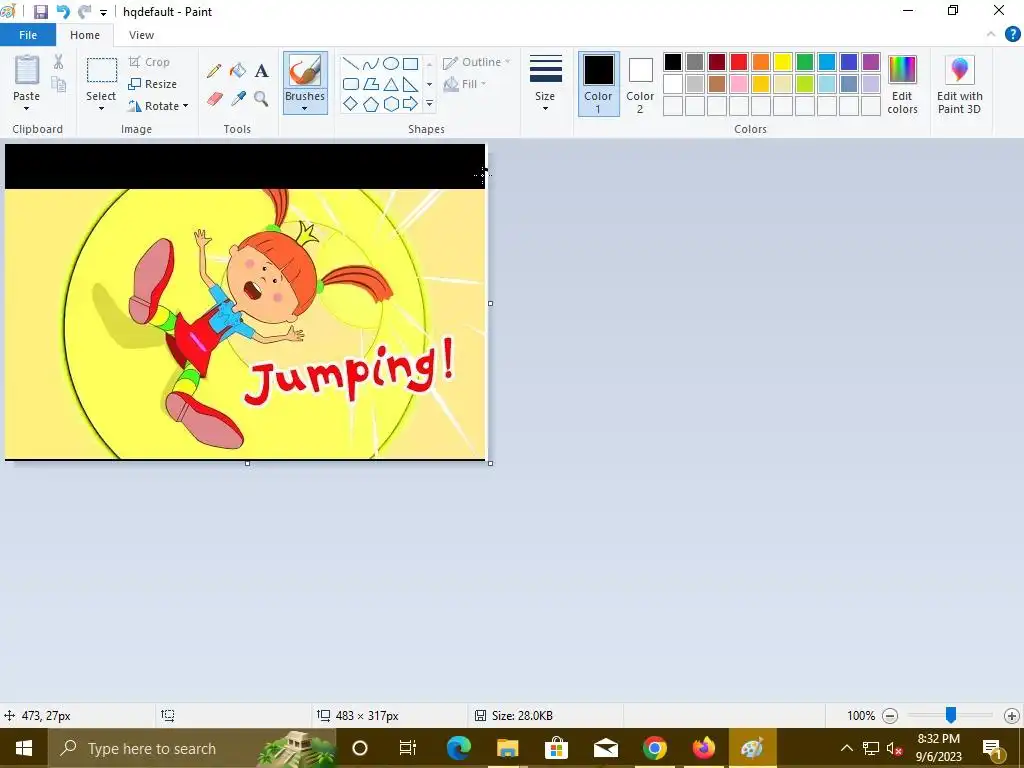
Task: Choose the Right arrow shape
Action: [x=411, y=104]
